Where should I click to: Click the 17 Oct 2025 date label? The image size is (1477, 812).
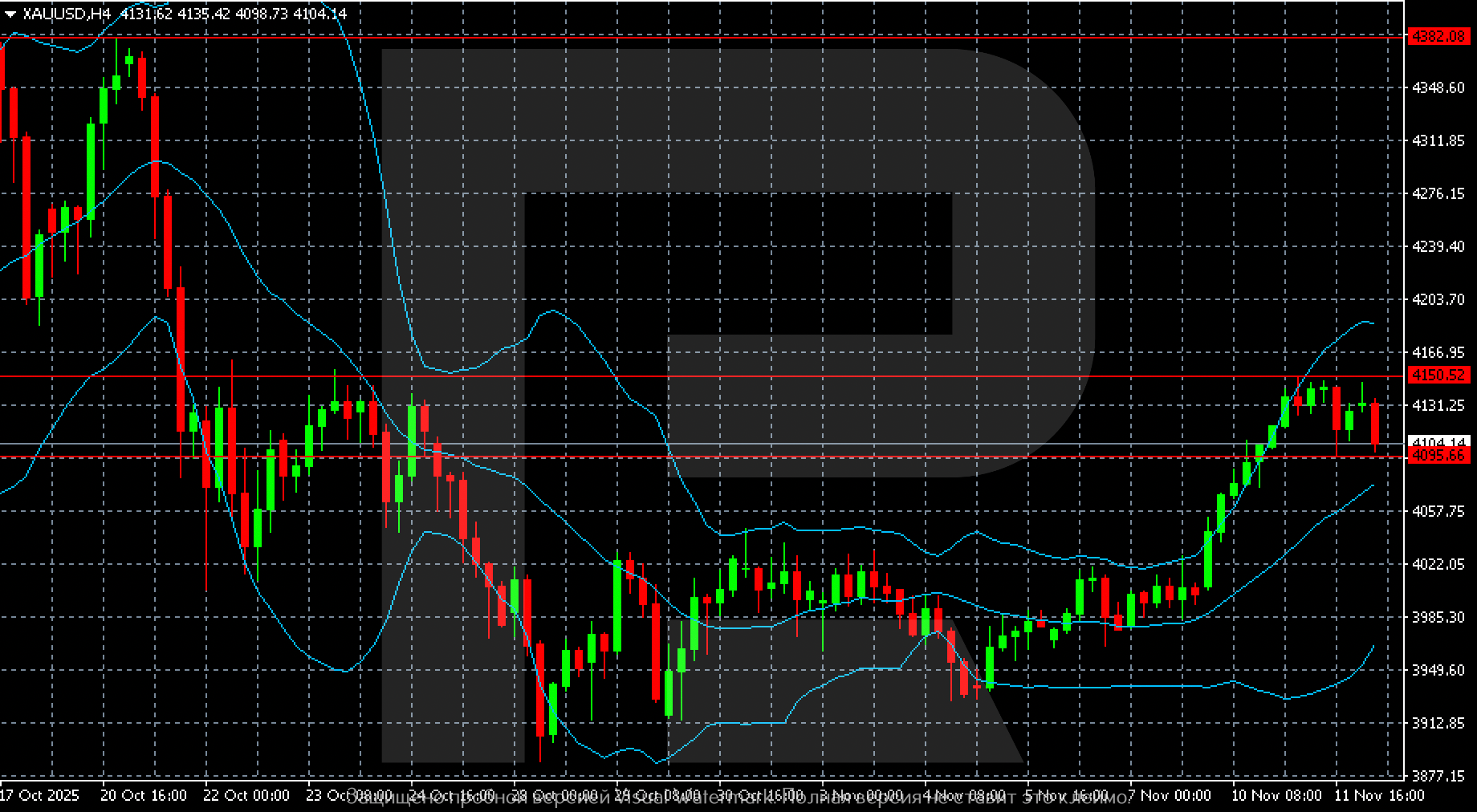[39, 796]
